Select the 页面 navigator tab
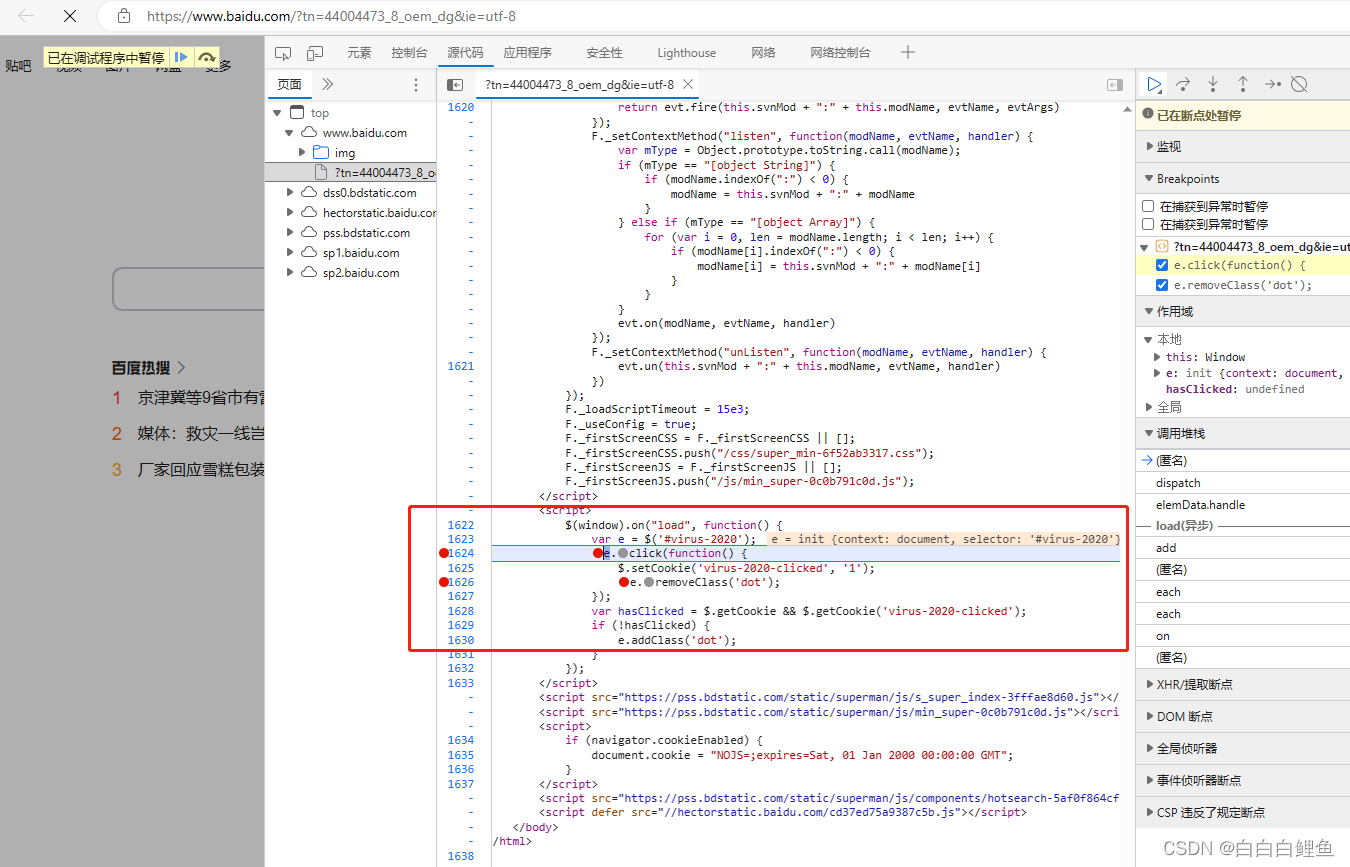This screenshot has width=1350, height=867. click(290, 85)
